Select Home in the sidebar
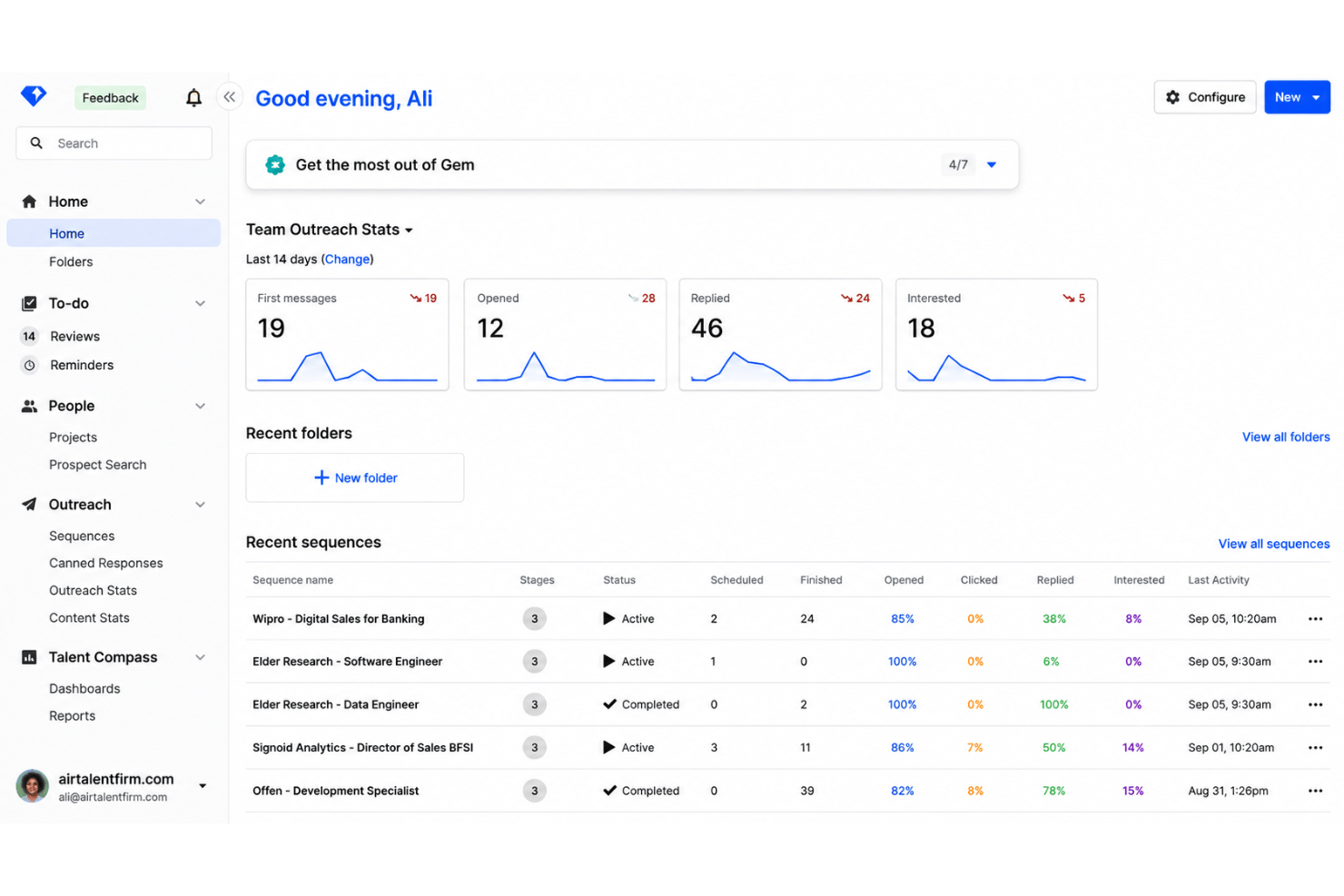 (114, 233)
